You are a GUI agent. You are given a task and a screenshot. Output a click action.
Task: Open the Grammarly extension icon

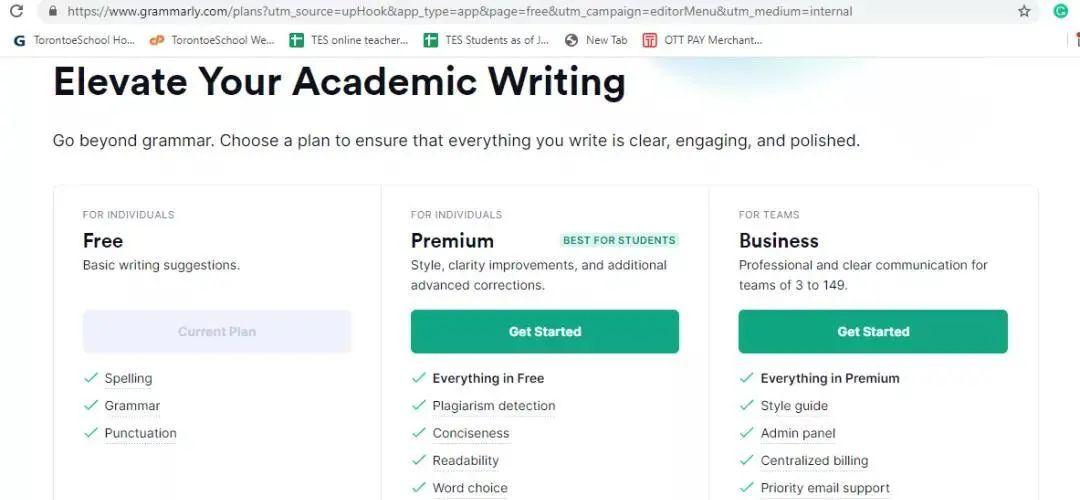tap(1060, 11)
